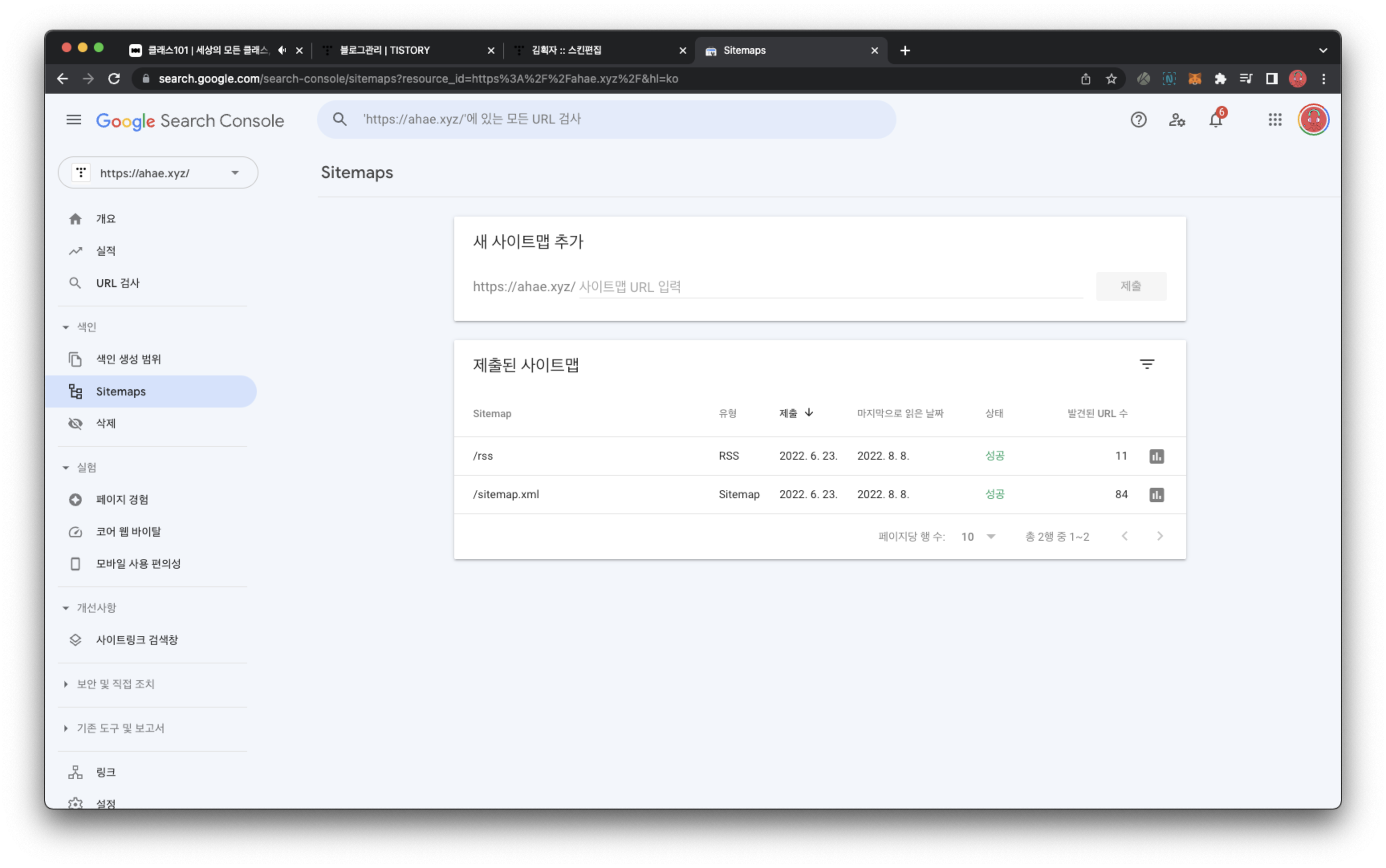Open 색인 생성 범위 in sidebar
The width and height of the screenshot is (1386, 868).
(x=128, y=359)
